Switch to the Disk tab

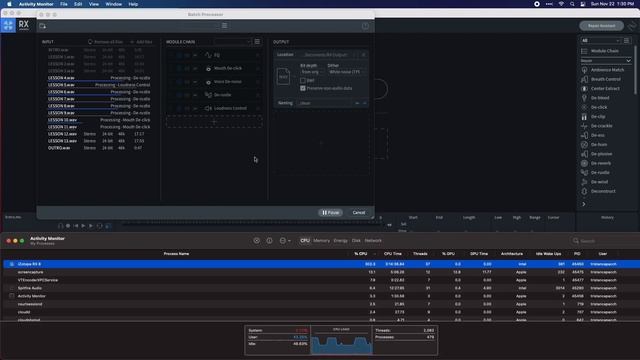[356, 241]
